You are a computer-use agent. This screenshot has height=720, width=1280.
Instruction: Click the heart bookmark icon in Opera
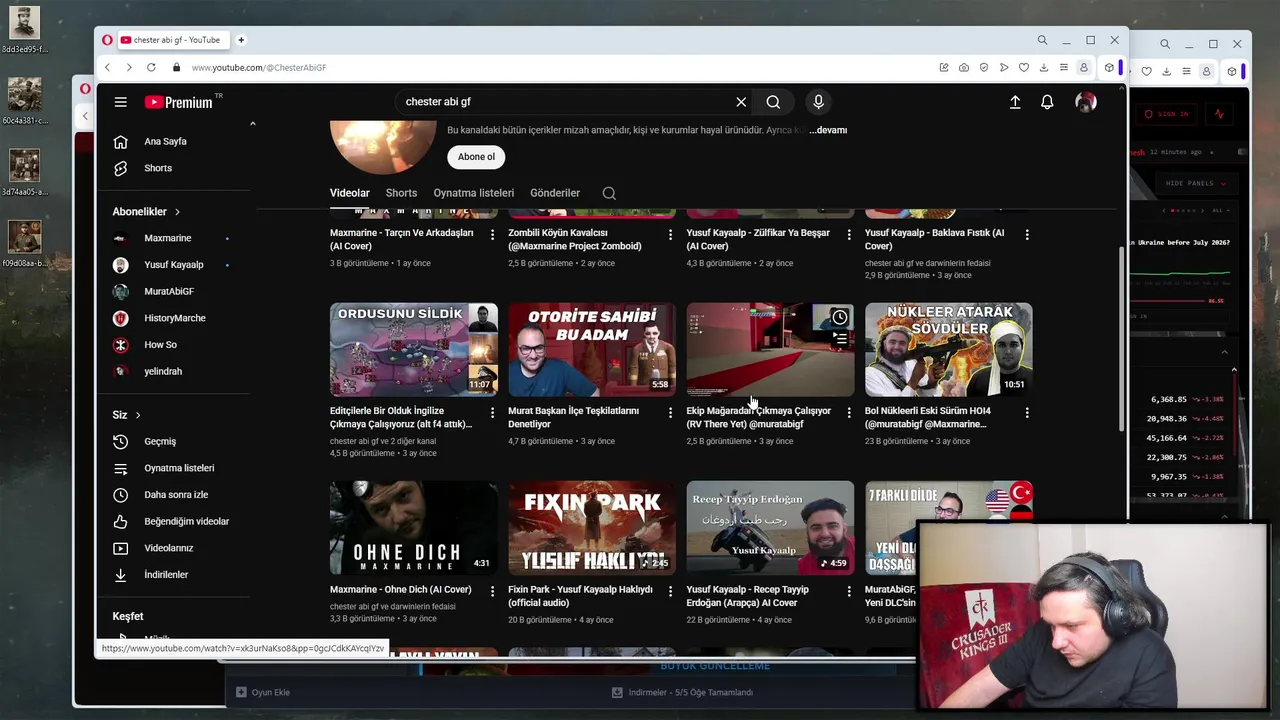[x=1023, y=67]
